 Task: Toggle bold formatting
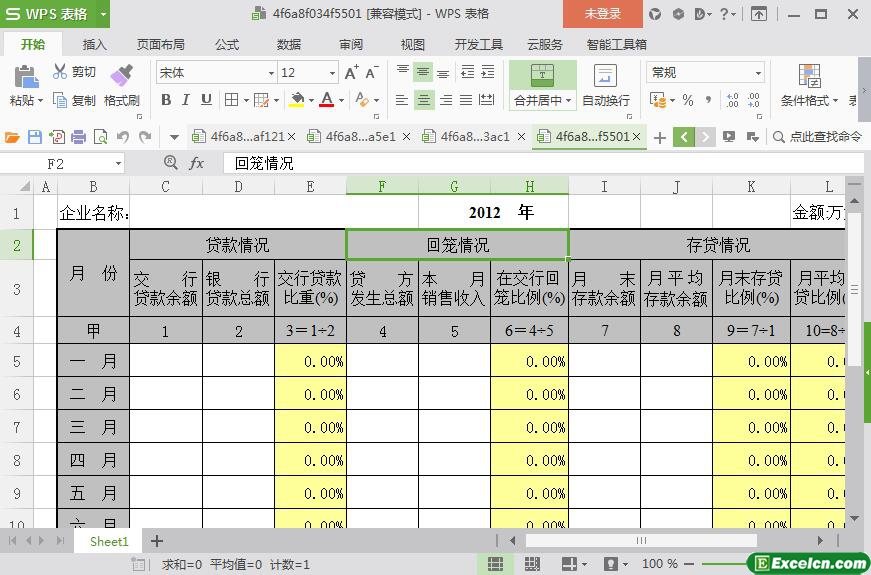pyautogui.click(x=166, y=100)
